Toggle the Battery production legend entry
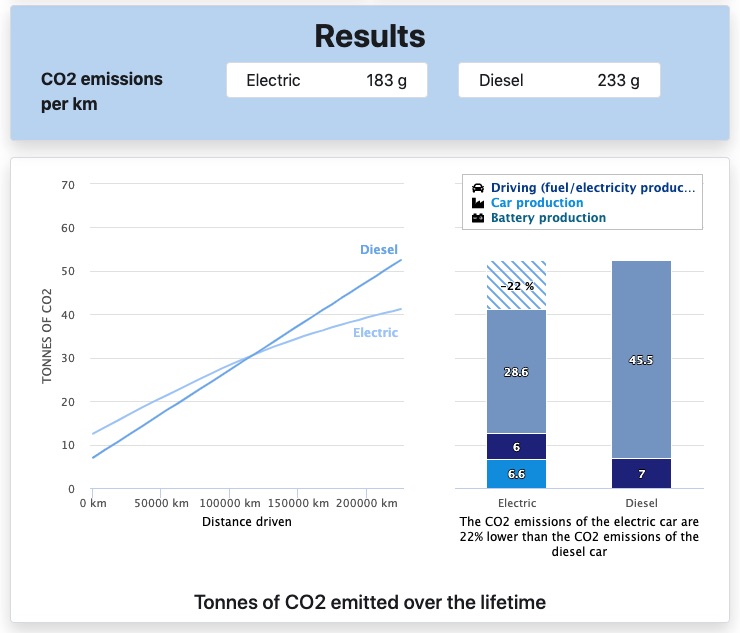The width and height of the screenshot is (740, 633). point(548,218)
